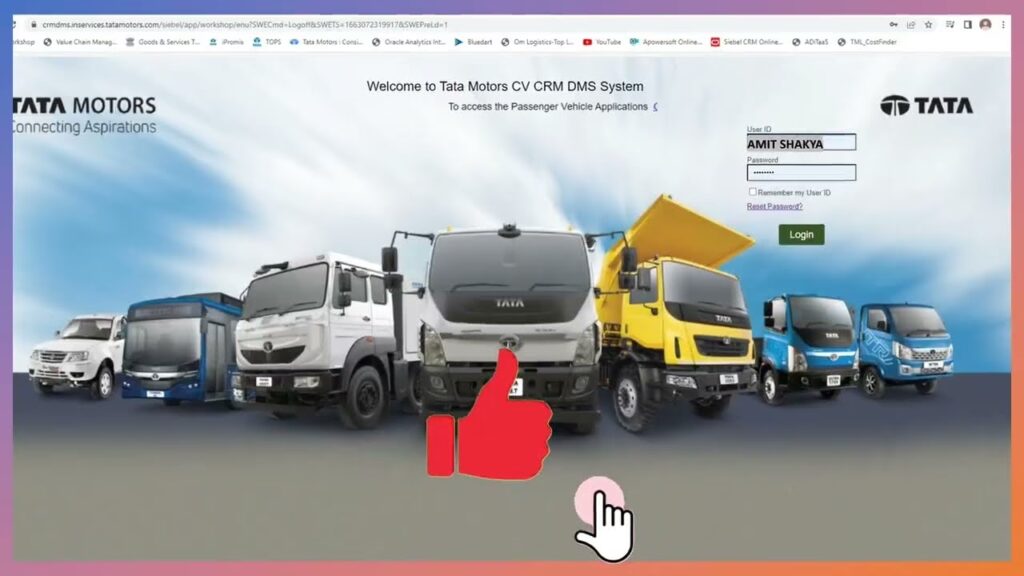Open the Reset Password link
Screen dimensions: 1024x576
774,206
